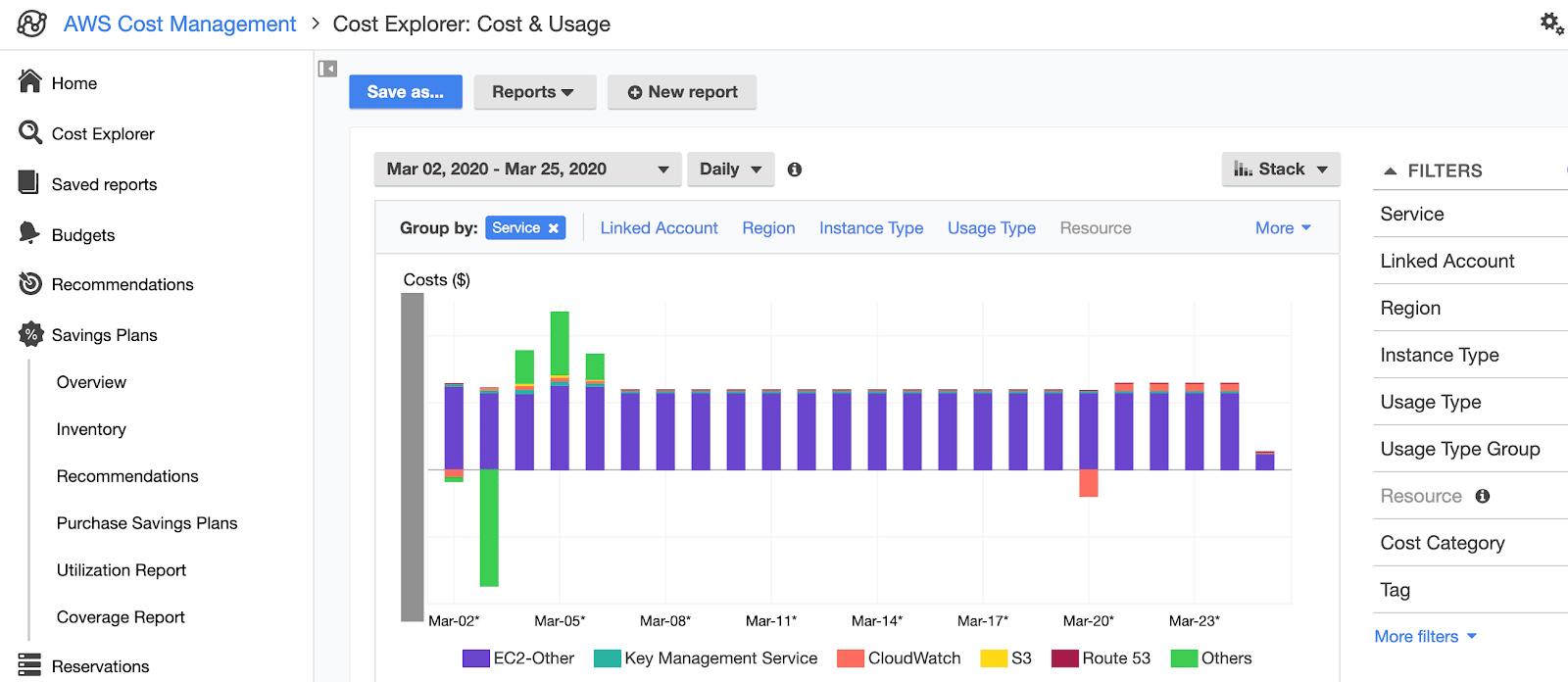Group by Usage Type

point(992,228)
